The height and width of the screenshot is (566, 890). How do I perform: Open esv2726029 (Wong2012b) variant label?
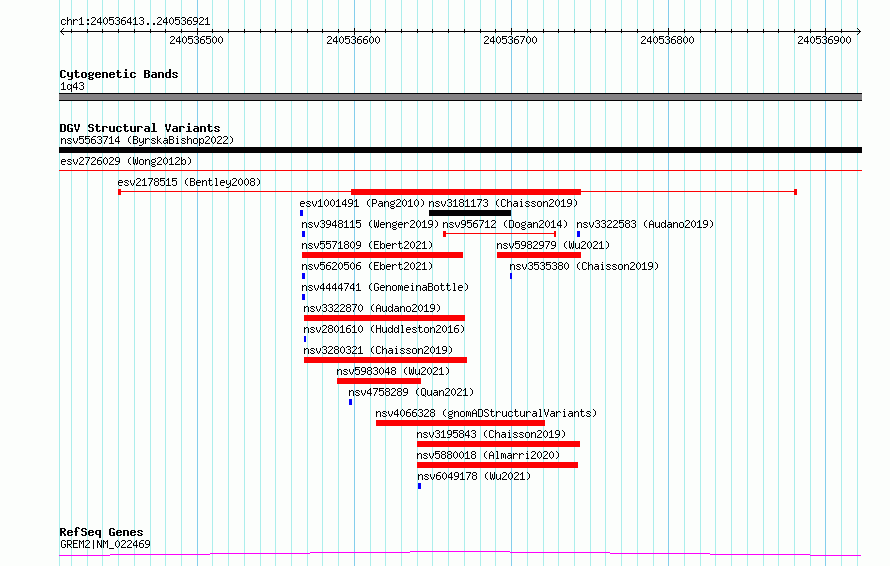pos(126,161)
